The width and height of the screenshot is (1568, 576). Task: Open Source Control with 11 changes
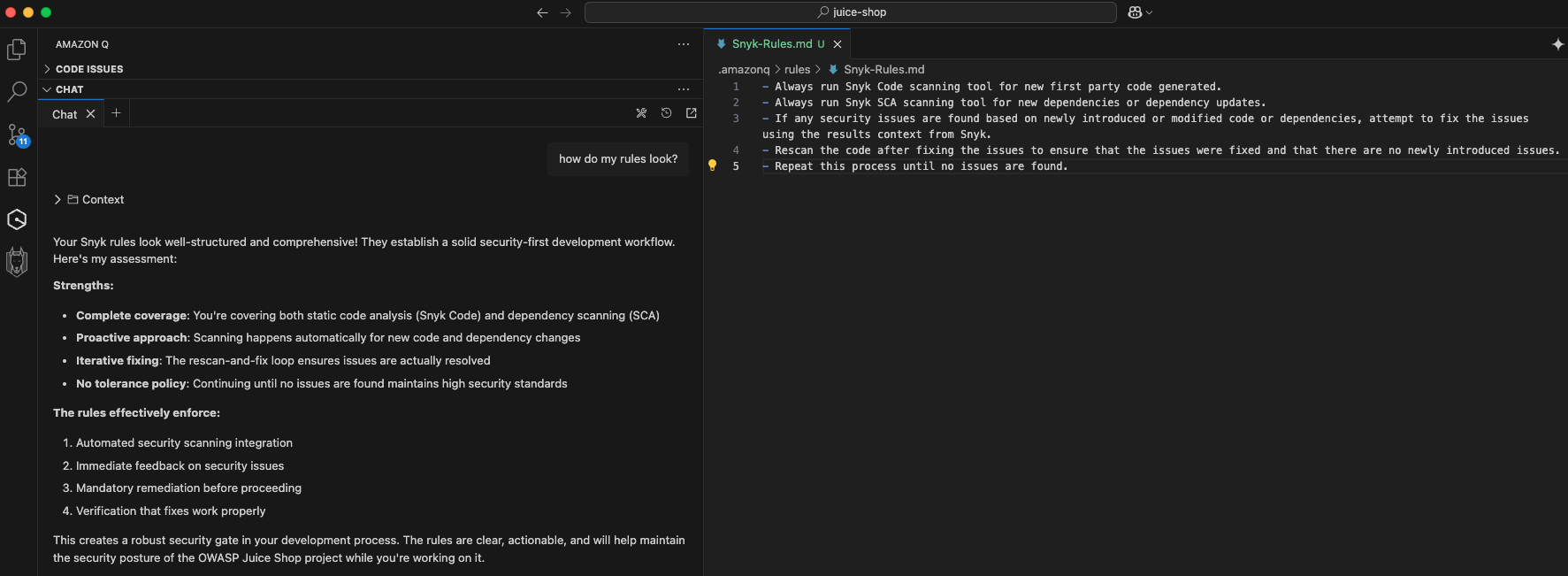pyautogui.click(x=17, y=134)
